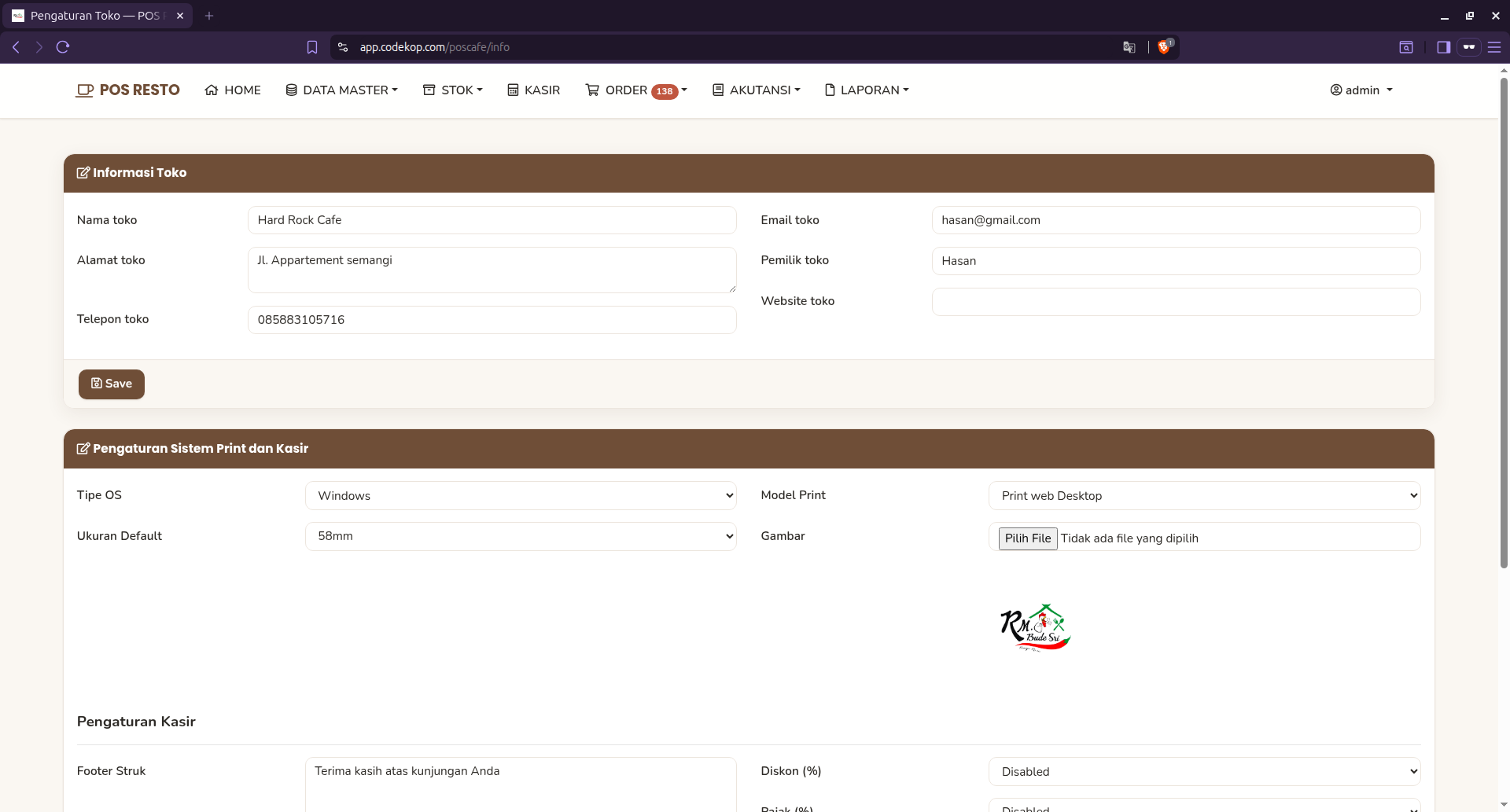Click the page vertical scrollbar
The height and width of the screenshot is (812, 1510).
coord(1504,322)
